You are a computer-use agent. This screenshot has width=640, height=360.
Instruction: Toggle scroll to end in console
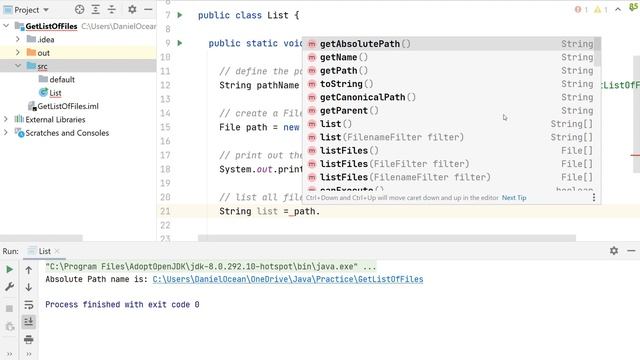tap(29, 322)
